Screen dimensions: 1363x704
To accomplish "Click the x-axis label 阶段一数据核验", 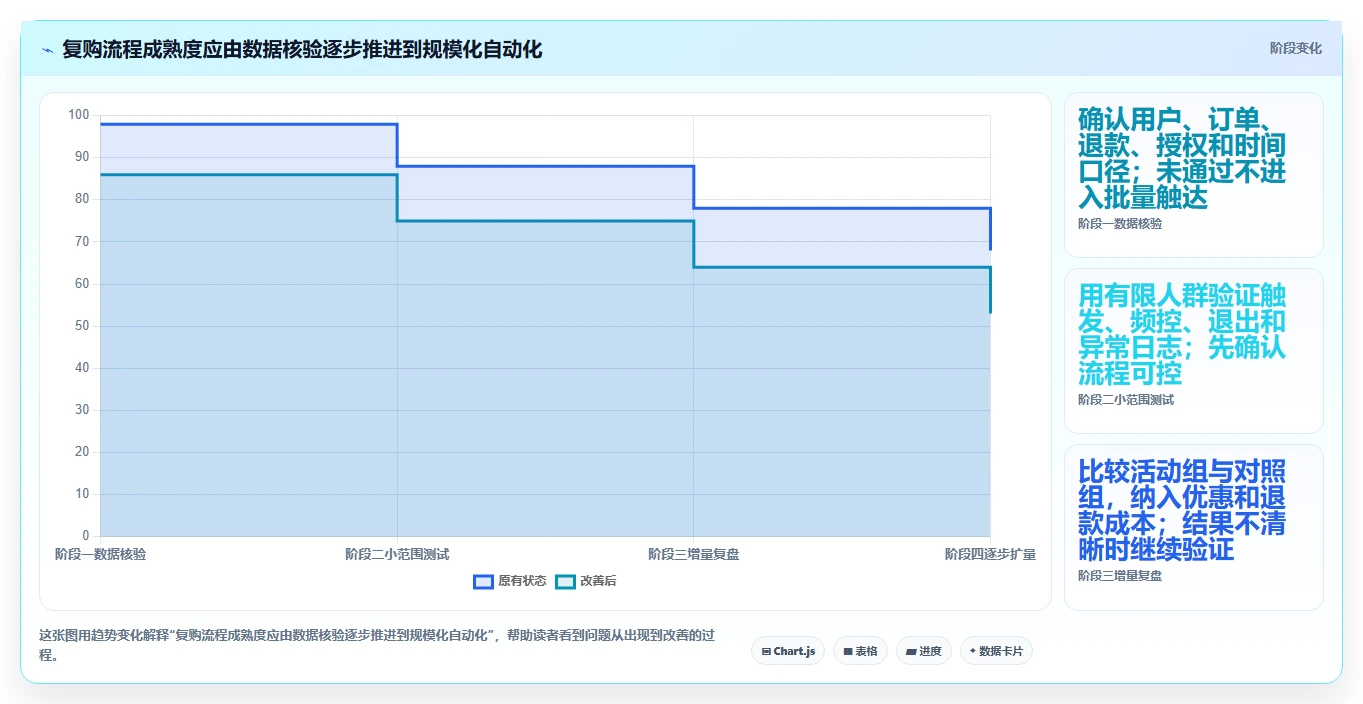I will coord(100,554).
